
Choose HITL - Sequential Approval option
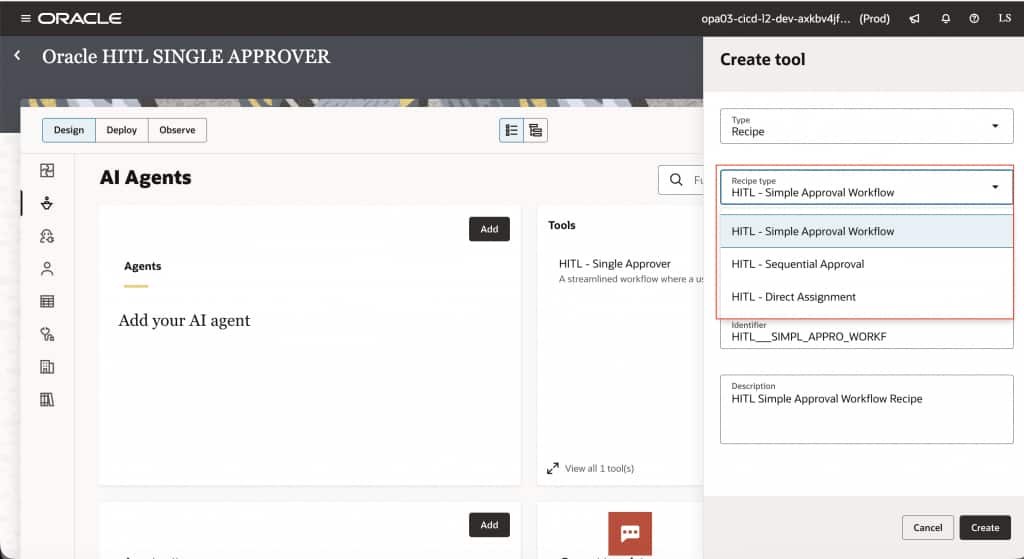(x=867, y=264)
